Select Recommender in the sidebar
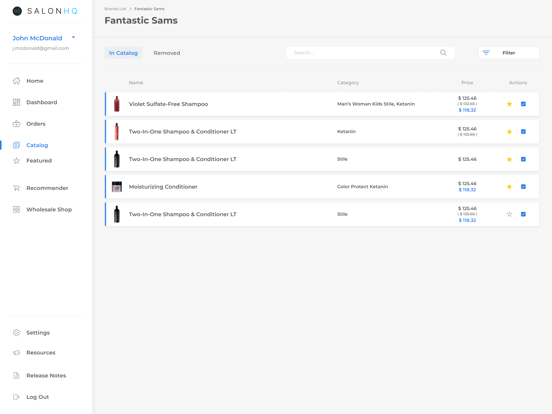The width and height of the screenshot is (552, 414). click(x=47, y=188)
